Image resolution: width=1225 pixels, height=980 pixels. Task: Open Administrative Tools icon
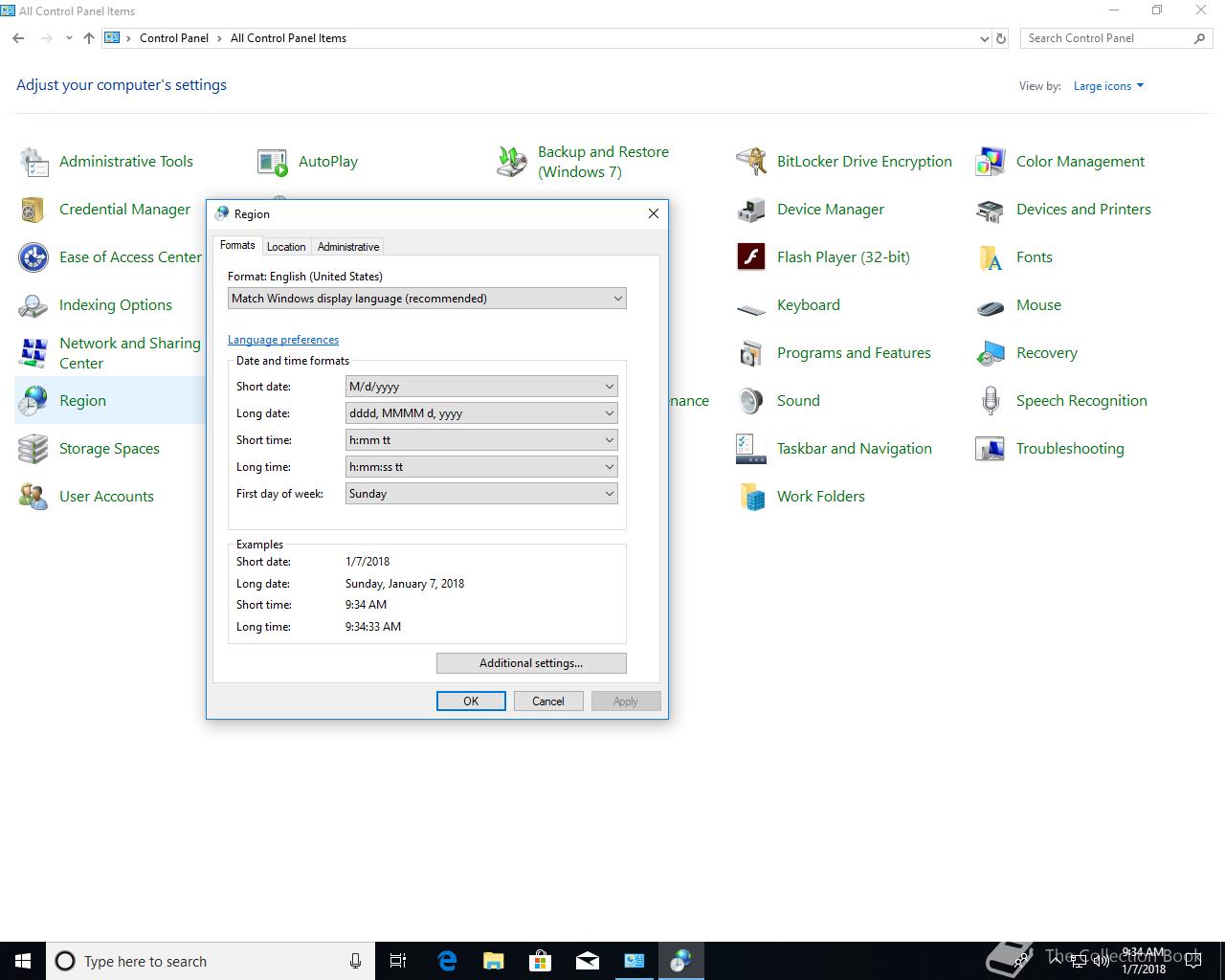(33, 162)
